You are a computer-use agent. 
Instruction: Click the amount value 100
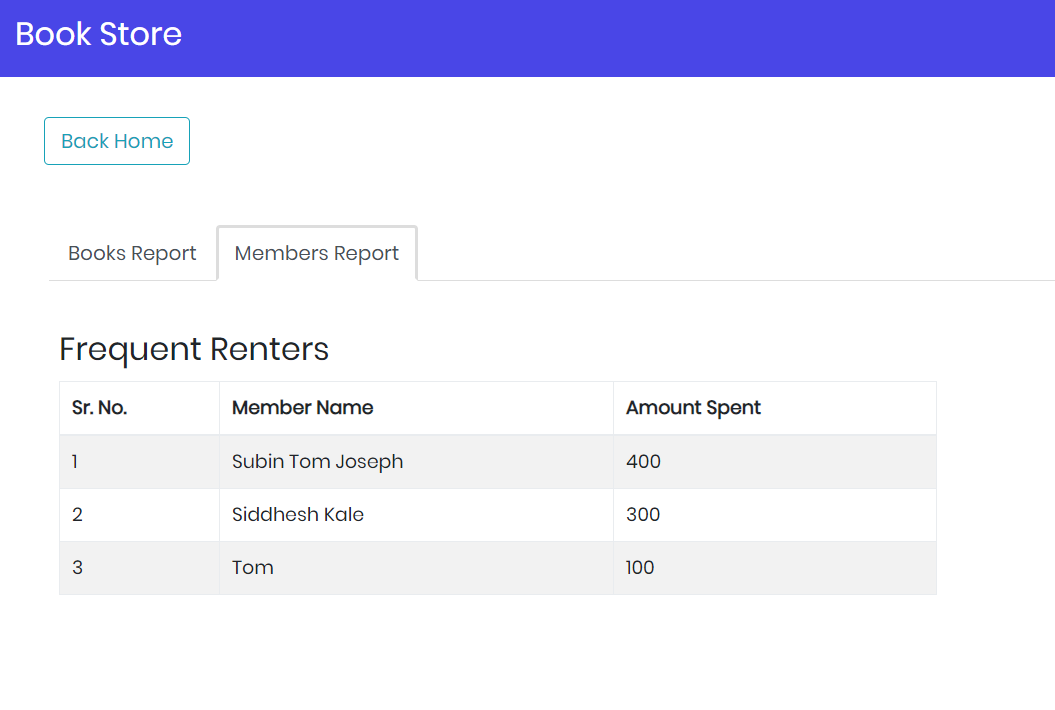coord(640,568)
